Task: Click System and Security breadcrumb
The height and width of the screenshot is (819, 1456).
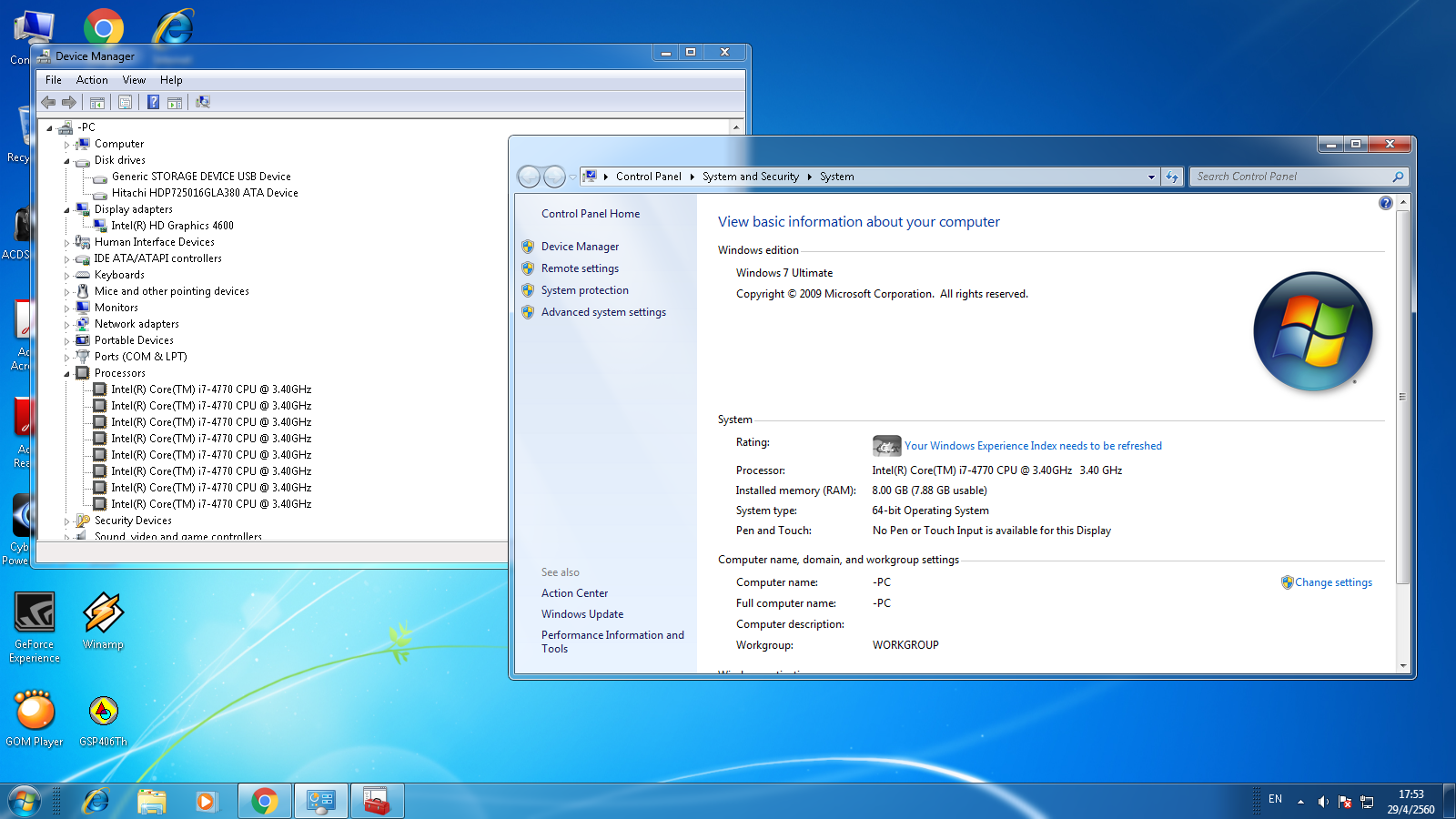Action: tap(750, 177)
